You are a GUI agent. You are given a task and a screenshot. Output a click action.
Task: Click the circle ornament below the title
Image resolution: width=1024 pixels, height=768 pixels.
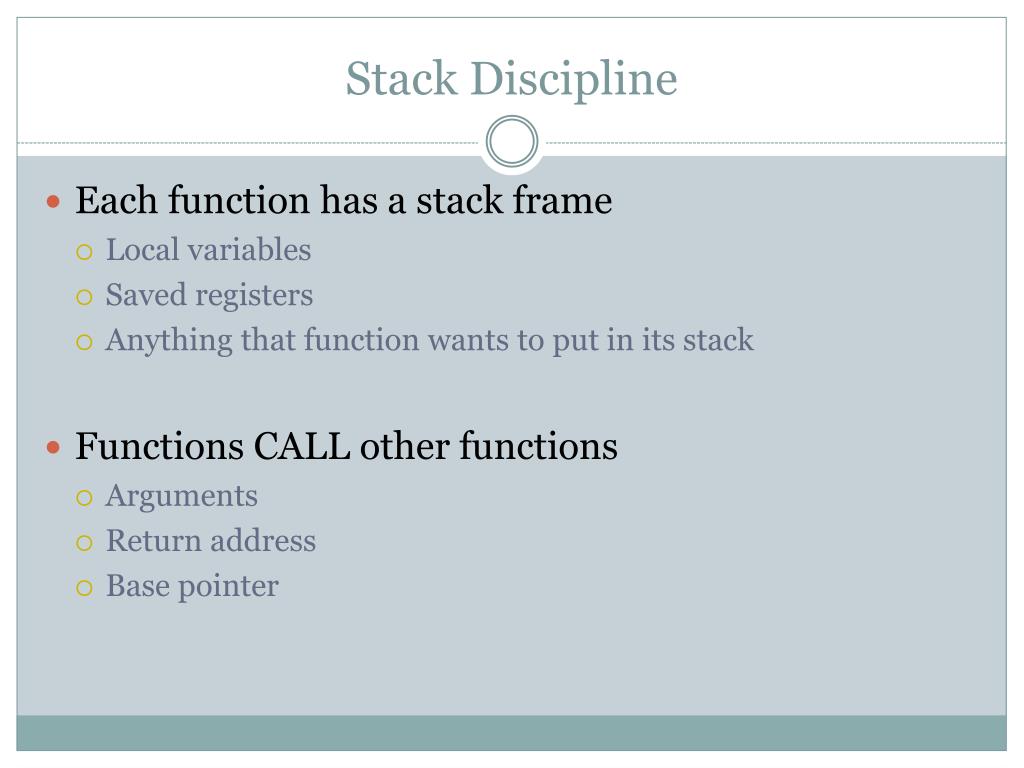(512, 141)
